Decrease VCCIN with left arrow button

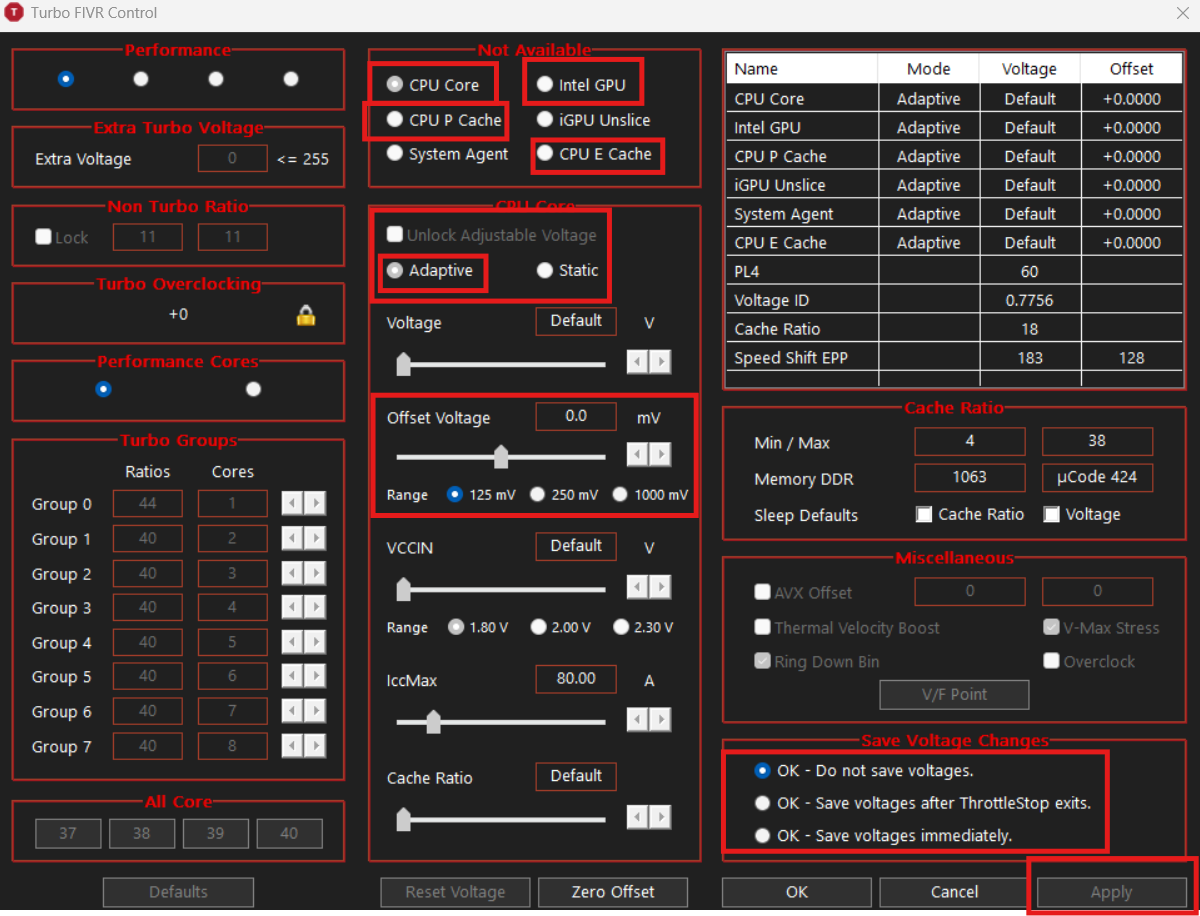tap(637, 586)
